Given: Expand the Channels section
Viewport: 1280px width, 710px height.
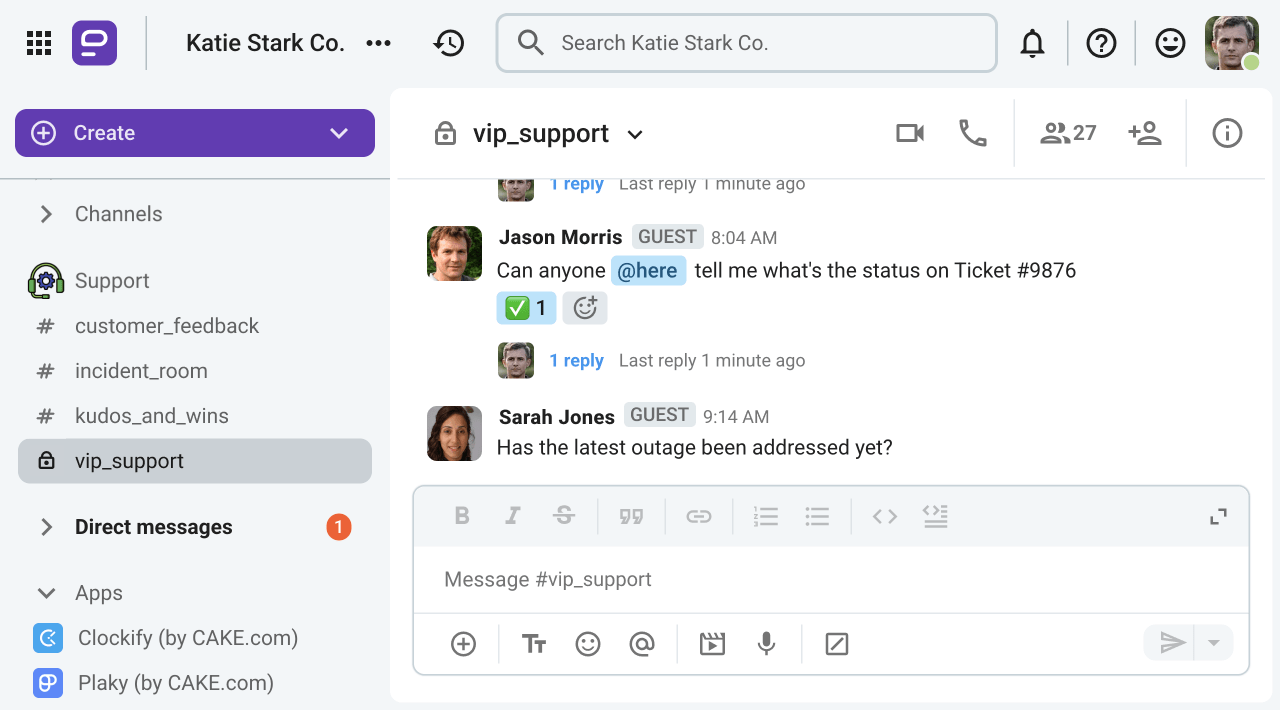Looking at the screenshot, I should click(45, 213).
